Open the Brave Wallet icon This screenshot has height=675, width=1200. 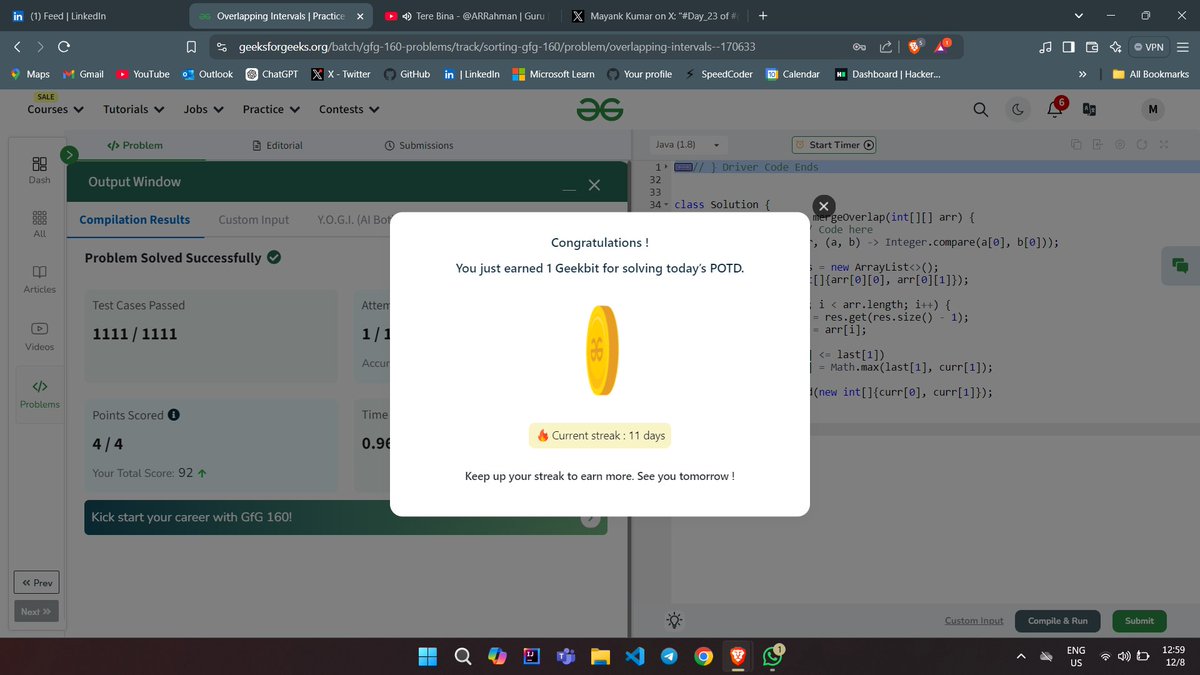coord(1092,47)
